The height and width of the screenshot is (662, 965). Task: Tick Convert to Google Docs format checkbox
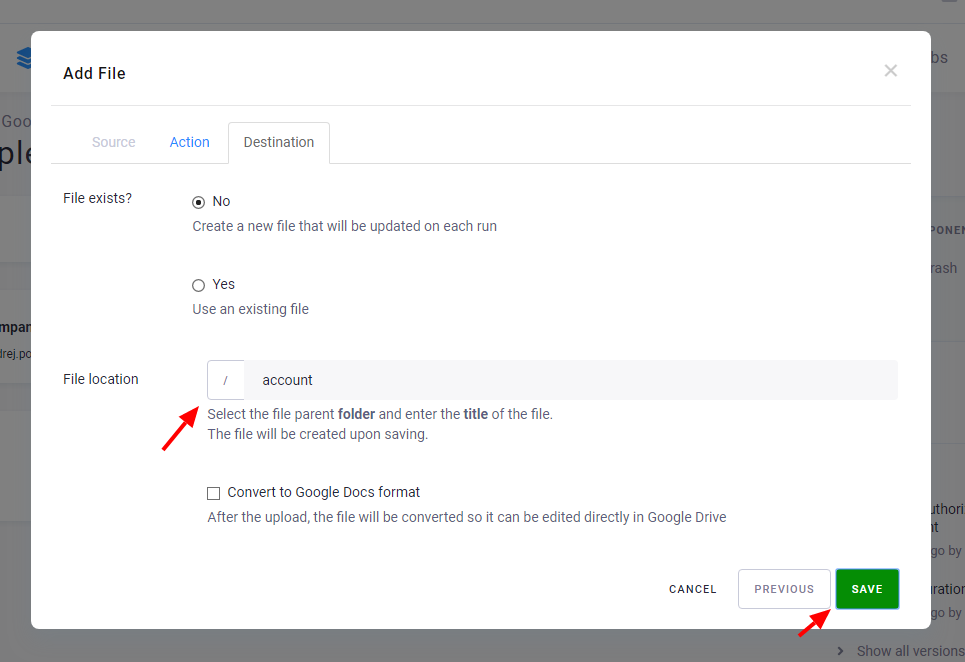point(214,493)
